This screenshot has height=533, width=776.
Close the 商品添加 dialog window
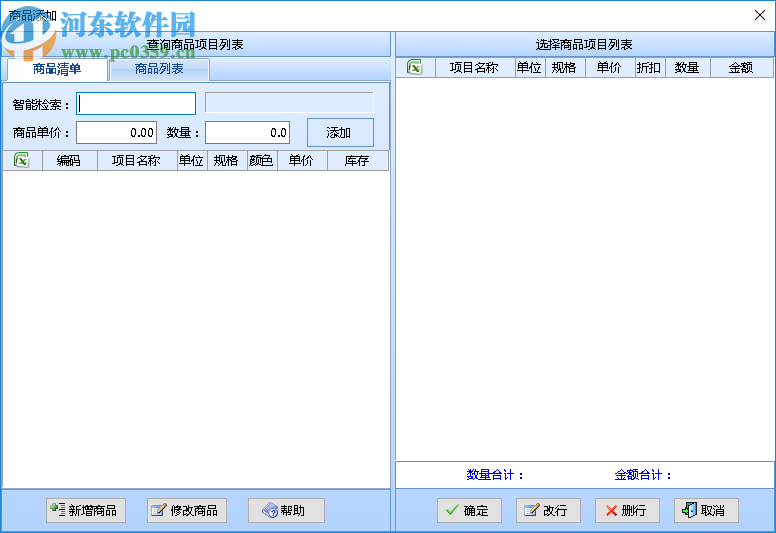coord(760,15)
